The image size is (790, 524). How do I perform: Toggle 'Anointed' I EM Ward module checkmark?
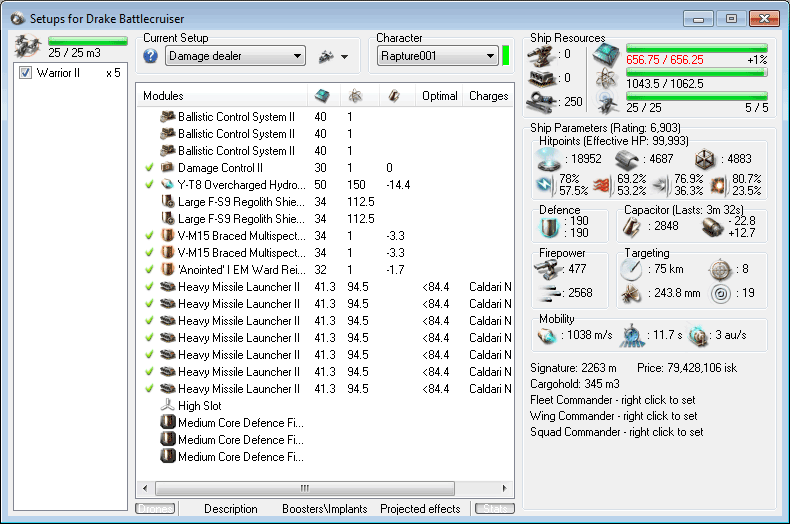pyautogui.click(x=149, y=270)
